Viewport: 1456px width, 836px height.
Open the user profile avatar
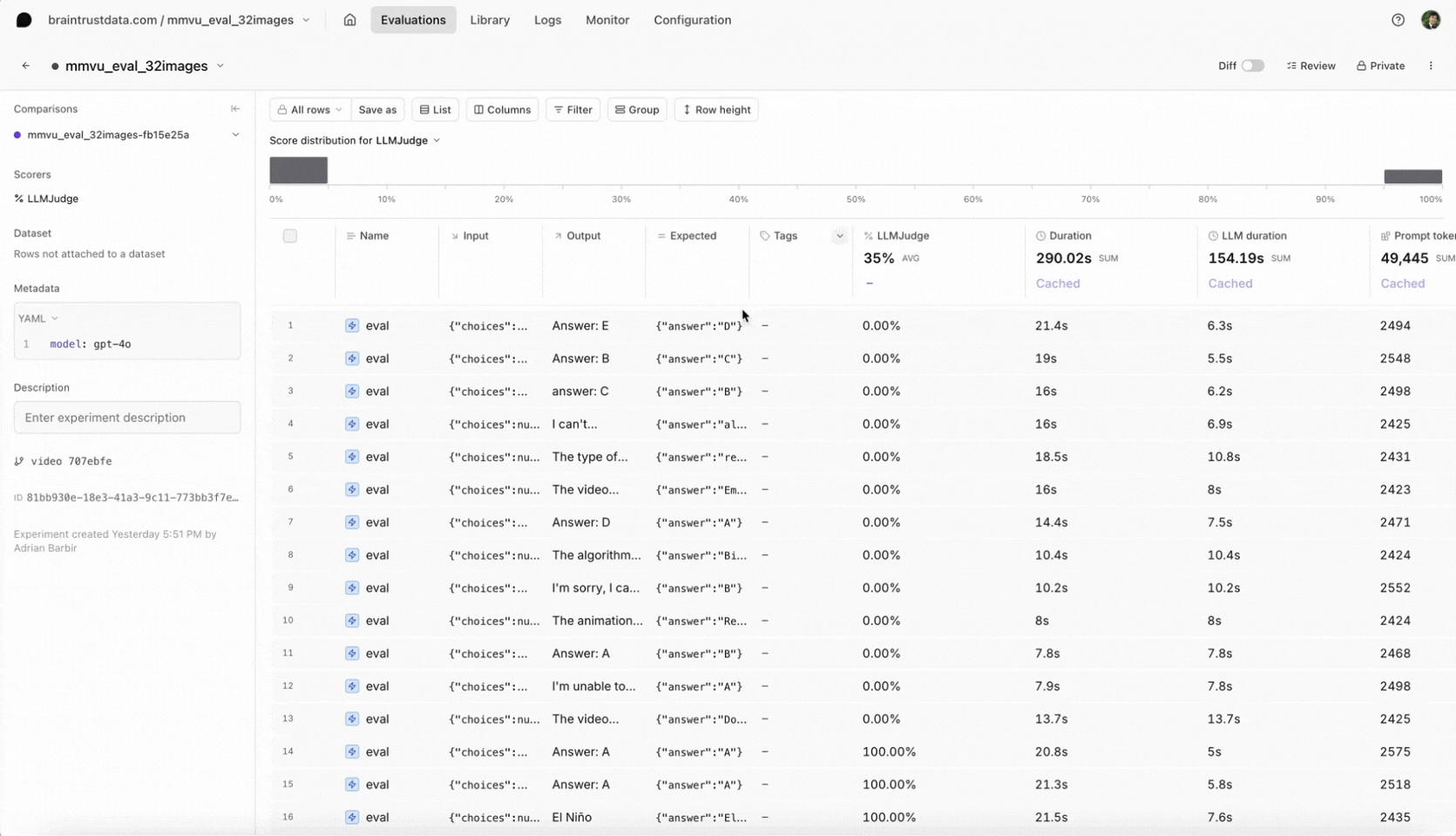1430,20
